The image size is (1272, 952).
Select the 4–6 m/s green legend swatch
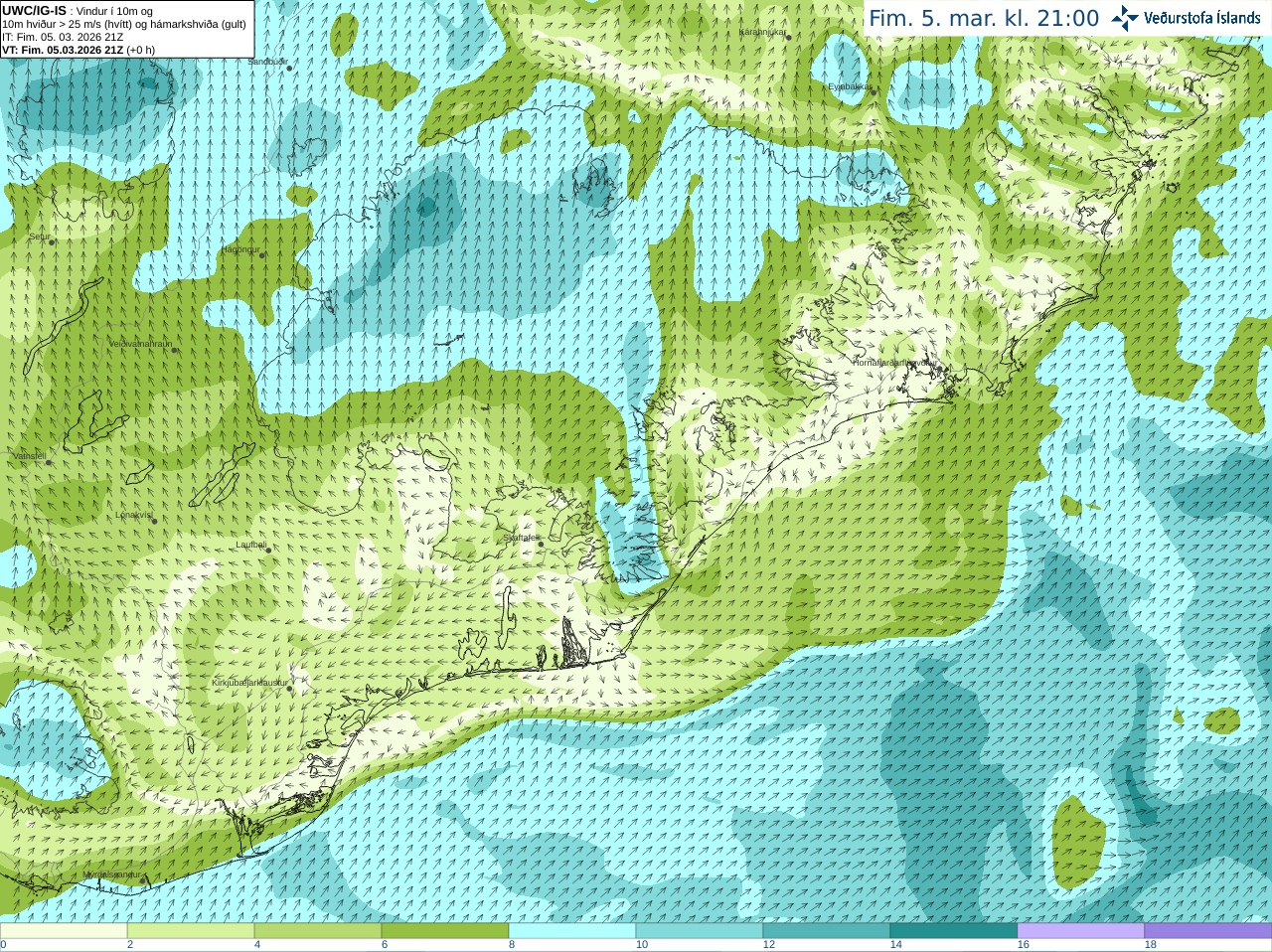tap(318, 931)
